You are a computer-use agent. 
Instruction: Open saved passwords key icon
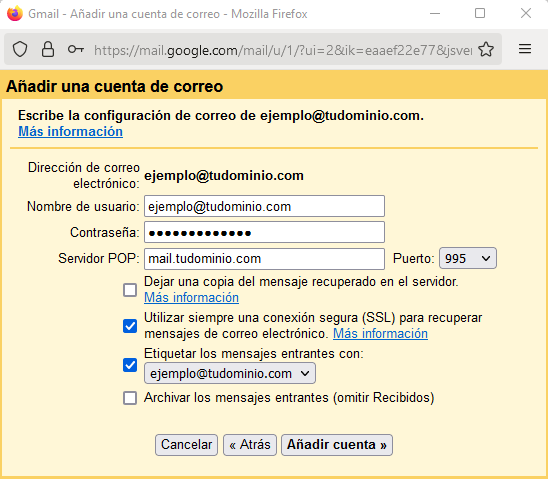click(76, 49)
